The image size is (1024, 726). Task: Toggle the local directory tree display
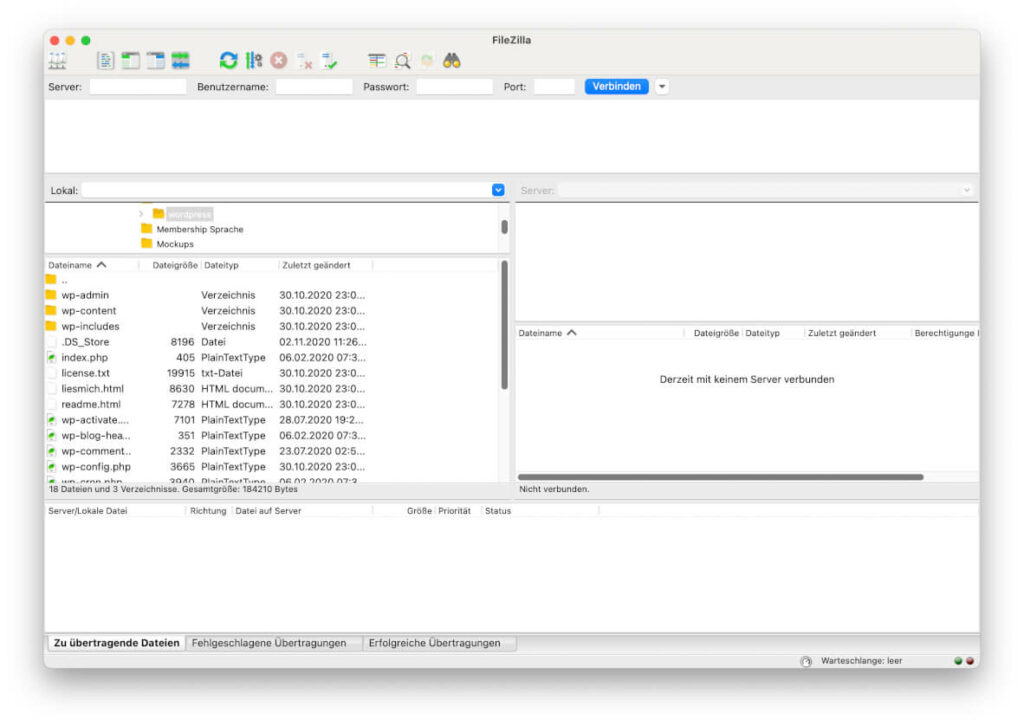130,61
